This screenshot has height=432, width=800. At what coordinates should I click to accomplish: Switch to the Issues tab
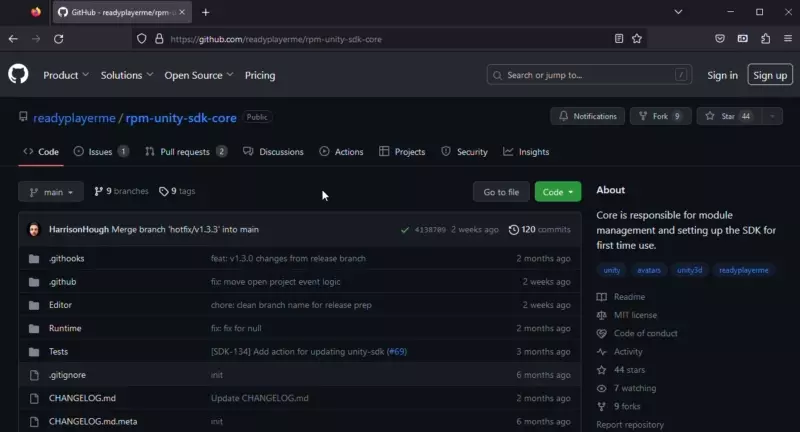click(101, 151)
